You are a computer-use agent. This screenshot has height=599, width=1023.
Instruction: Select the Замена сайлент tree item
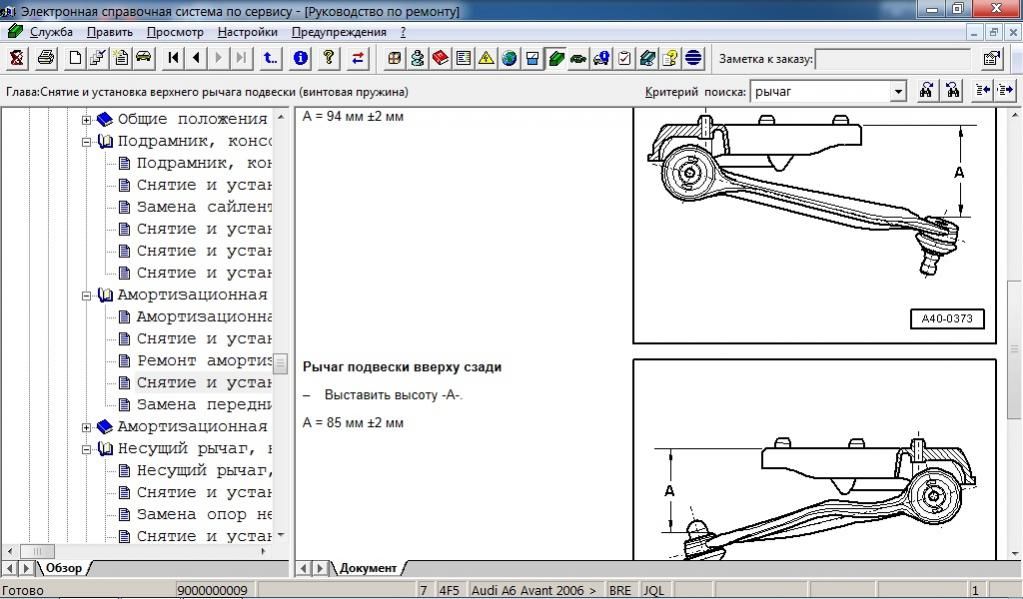pyautogui.click(x=204, y=207)
